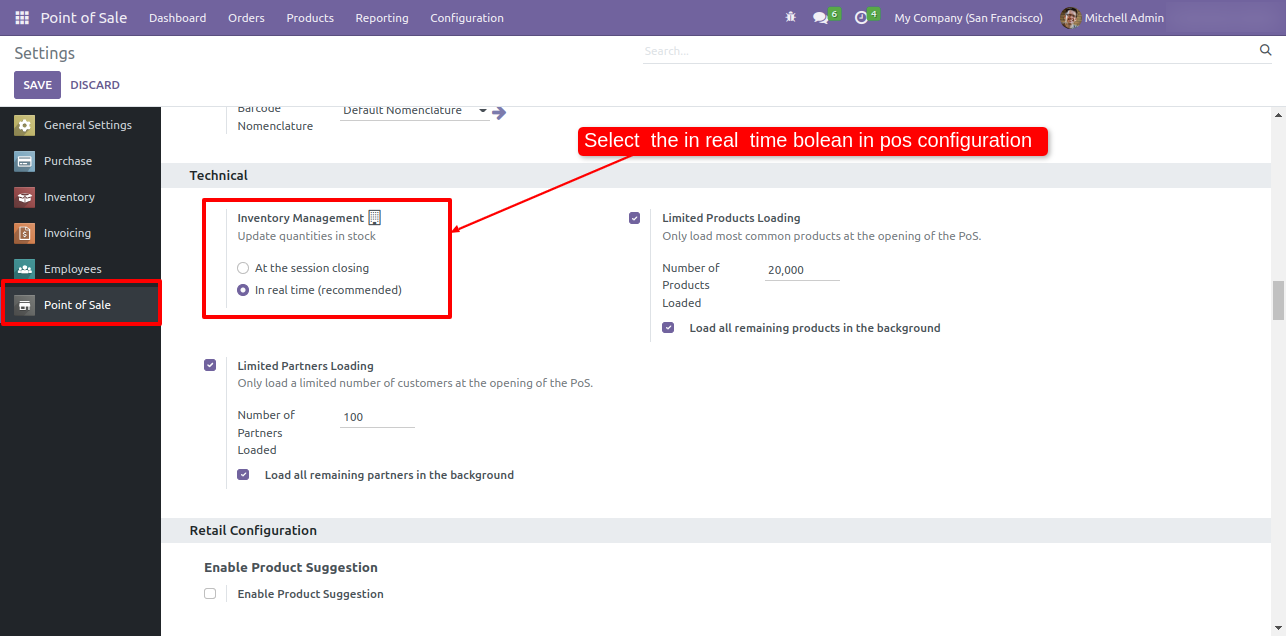Click the settings Search field
Image resolution: width=1286 pixels, height=636 pixels.
[x=948, y=50]
